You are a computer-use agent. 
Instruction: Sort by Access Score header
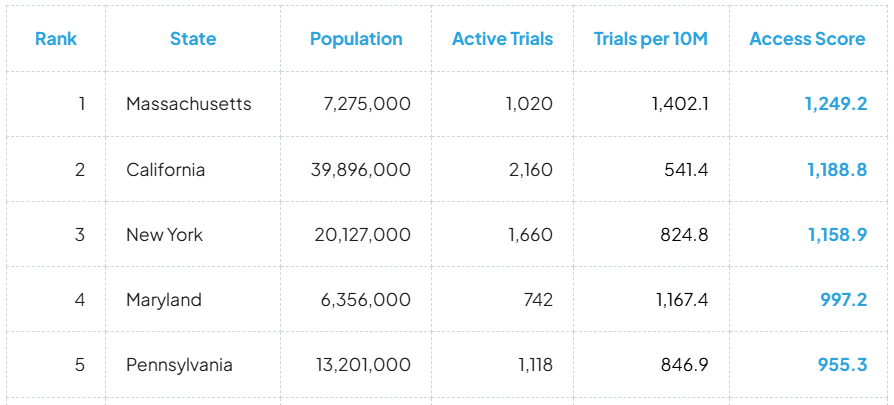click(x=807, y=39)
